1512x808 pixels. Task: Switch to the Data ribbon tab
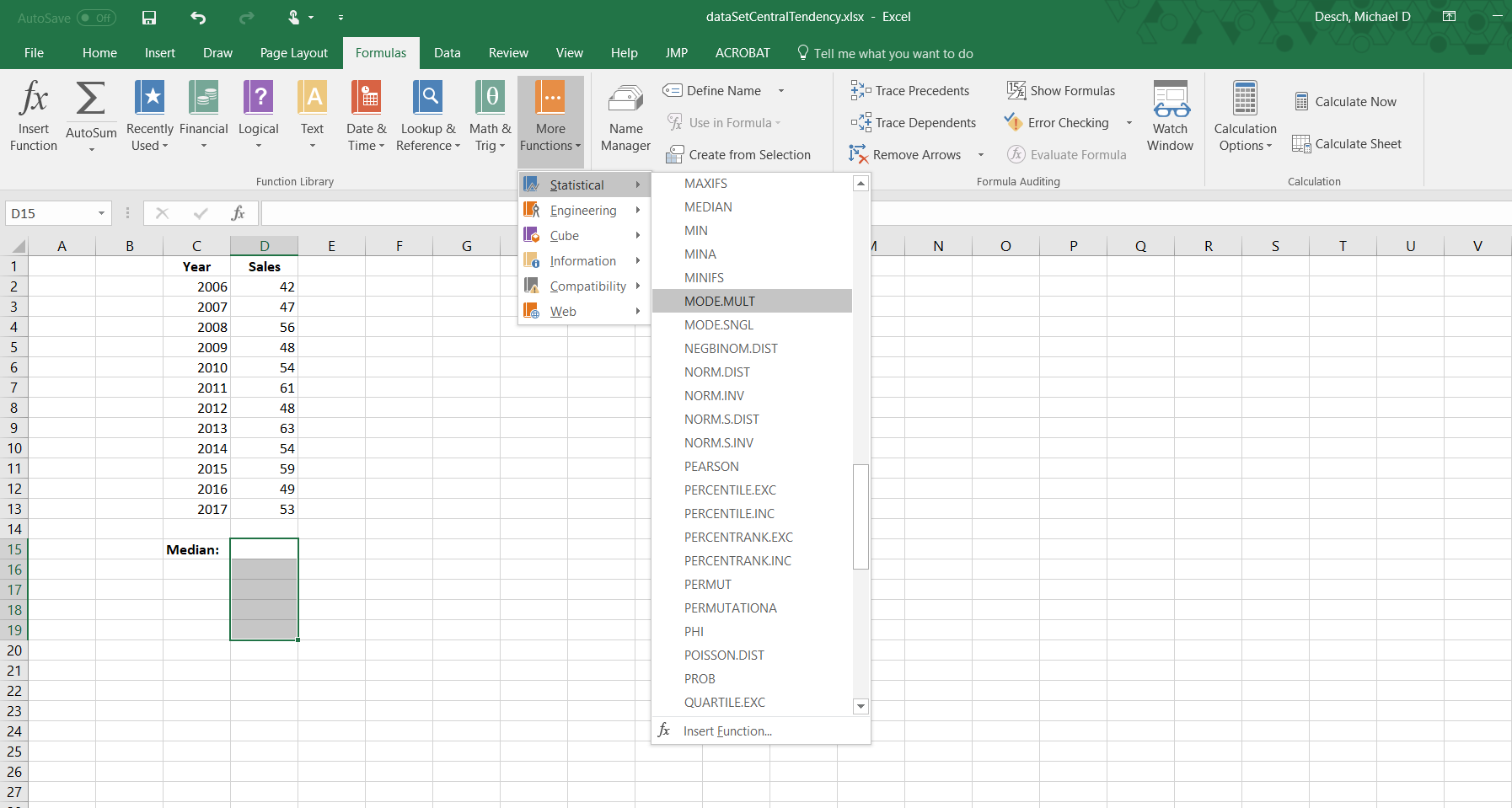click(447, 53)
